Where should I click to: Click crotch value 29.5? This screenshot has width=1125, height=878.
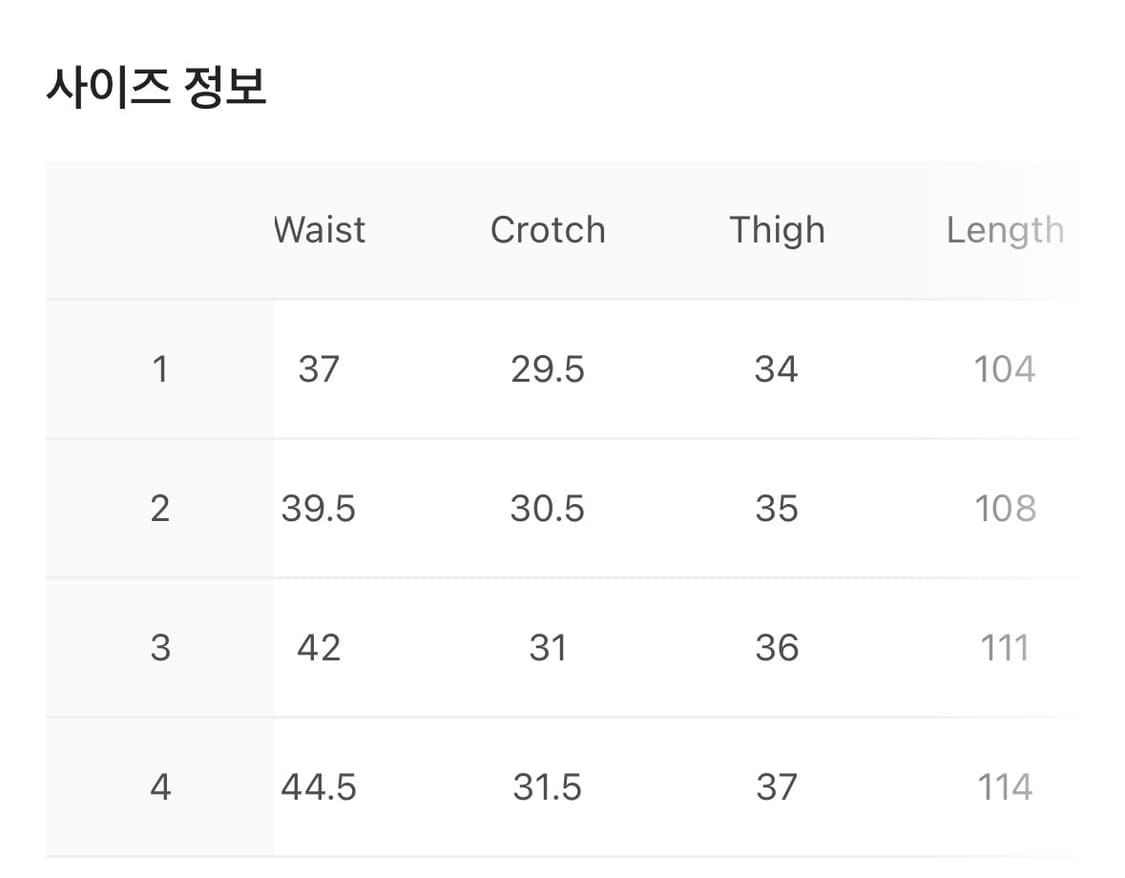(547, 370)
